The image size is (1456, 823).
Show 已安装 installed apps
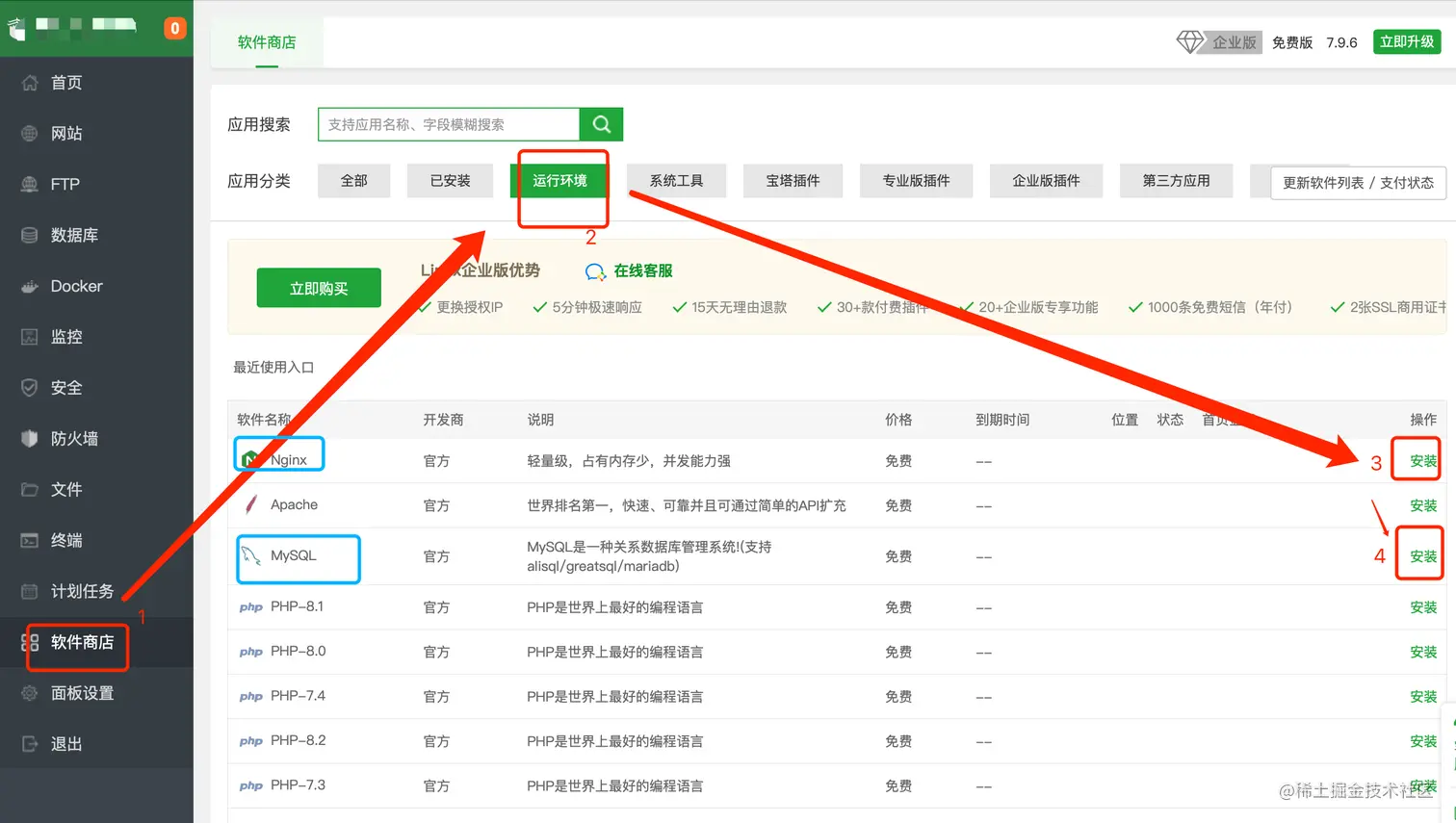pyautogui.click(x=451, y=181)
